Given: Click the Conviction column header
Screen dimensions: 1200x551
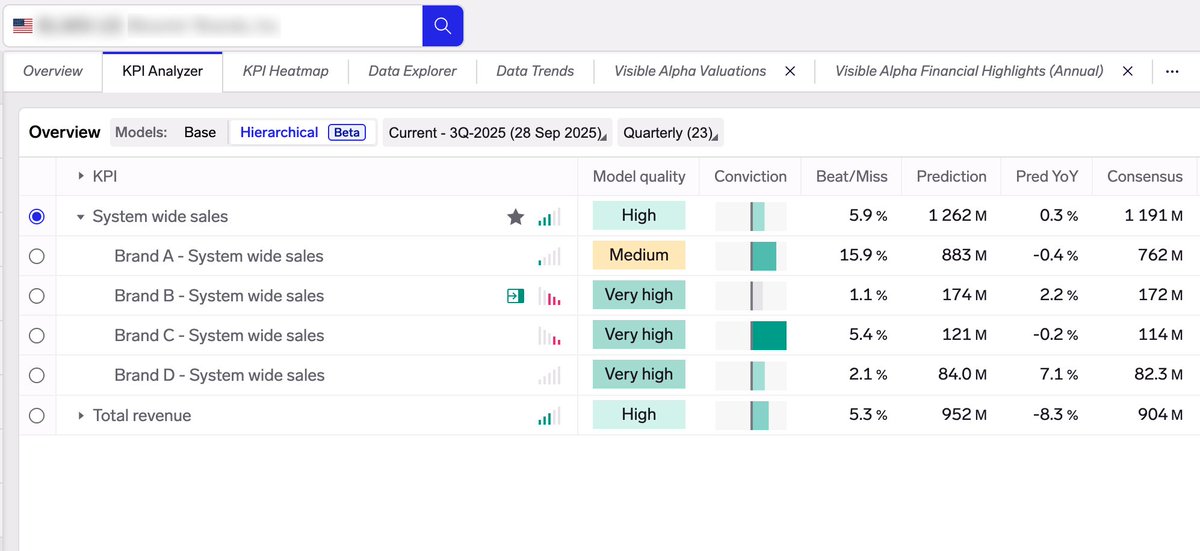Looking at the screenshot, I should [750, 176].
